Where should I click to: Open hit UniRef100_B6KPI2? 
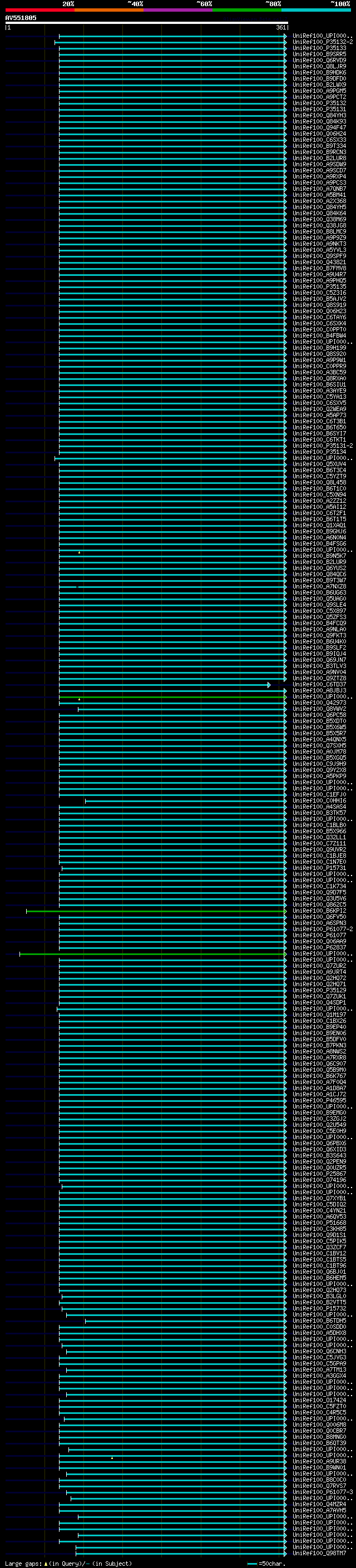point(319,911)
